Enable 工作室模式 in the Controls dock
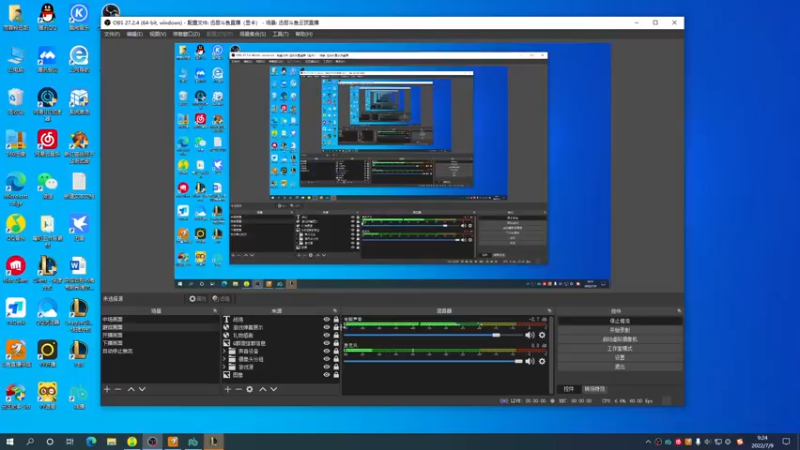800x450 pixels. [x=620, y=348]
